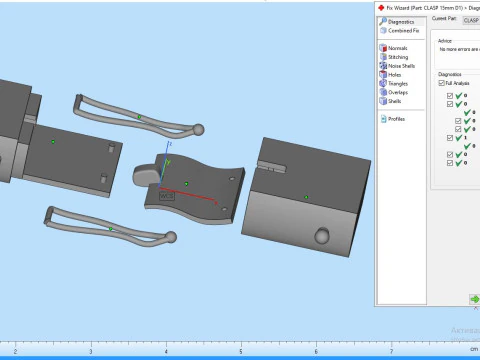Open the Current Part dropdown showing CLASP
This screenshot has height=360, width=480.
pyautogui.click(x=471, y=20)
